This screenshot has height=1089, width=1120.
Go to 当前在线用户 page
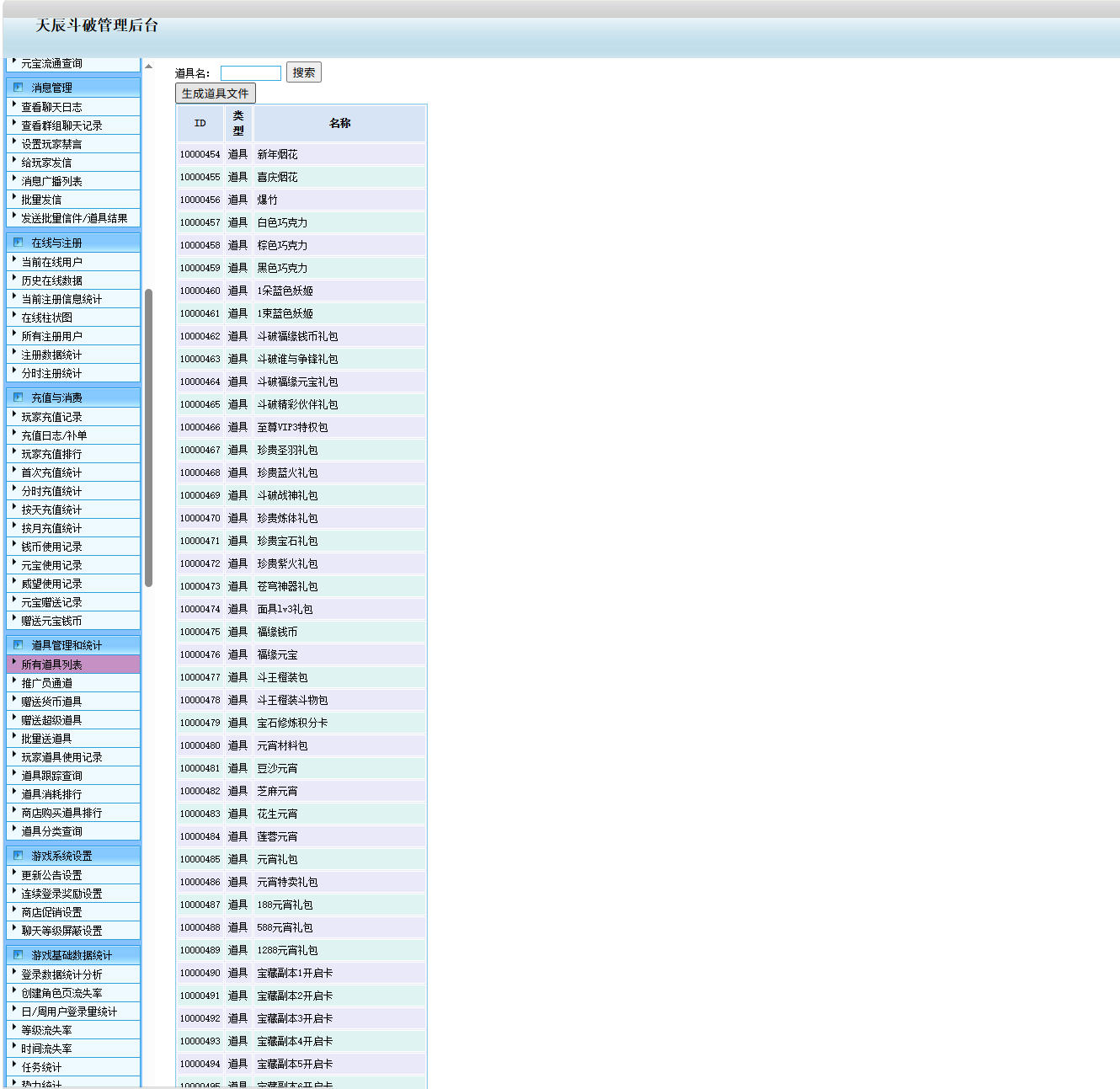pyautogui.click(x=51, y=262)
